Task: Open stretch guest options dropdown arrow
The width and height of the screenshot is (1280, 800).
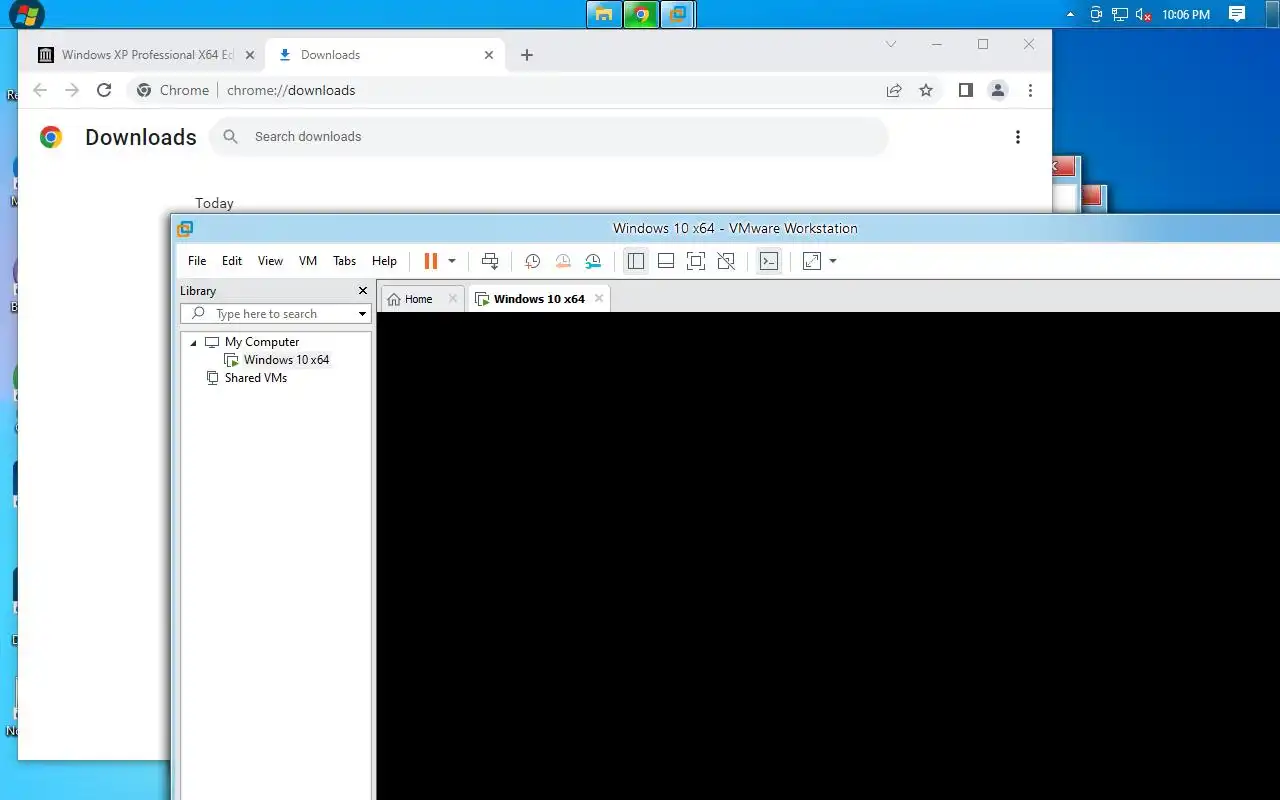Action: pyautogui.click(x=833, y=261)
